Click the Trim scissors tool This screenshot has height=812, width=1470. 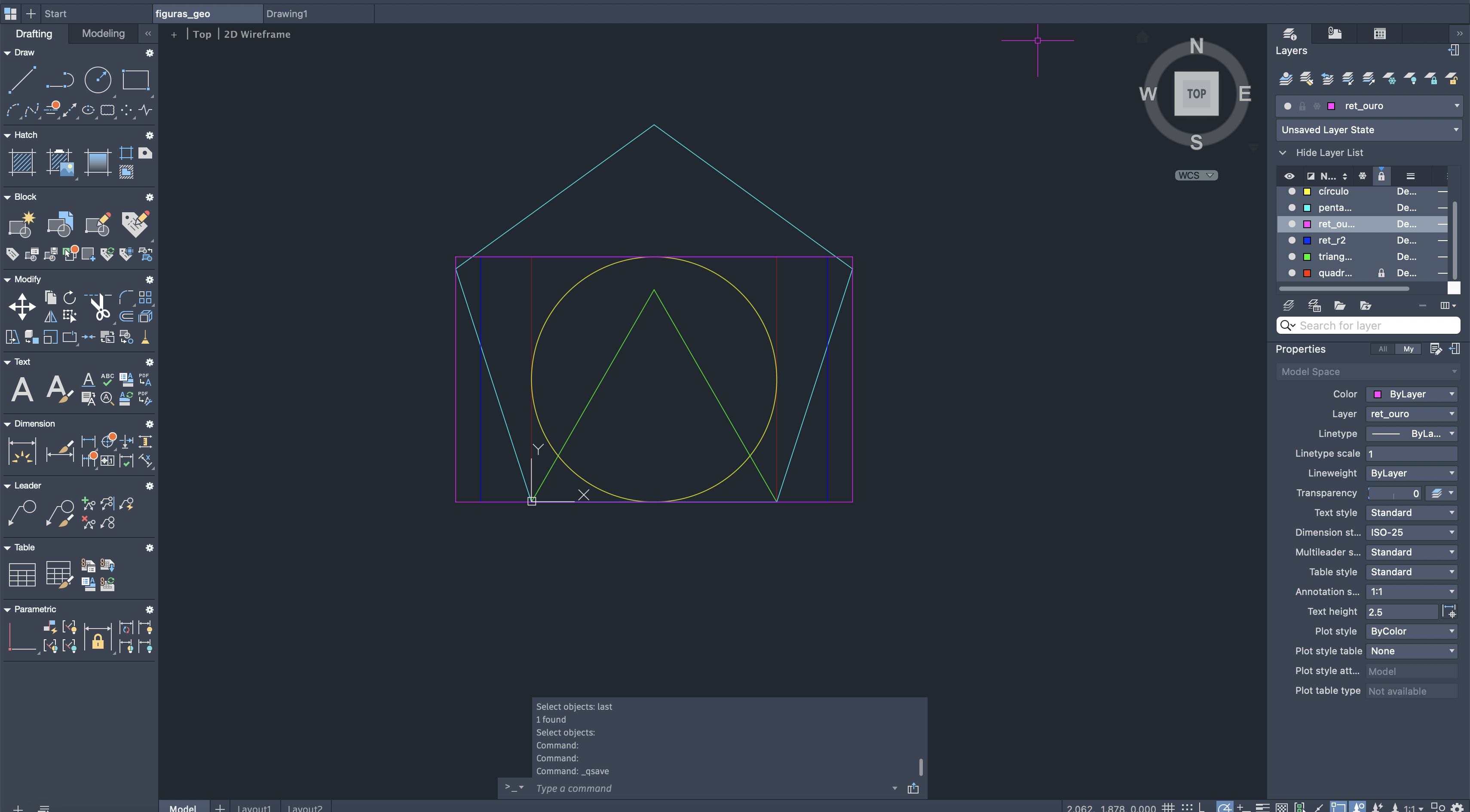coord(100,307)
